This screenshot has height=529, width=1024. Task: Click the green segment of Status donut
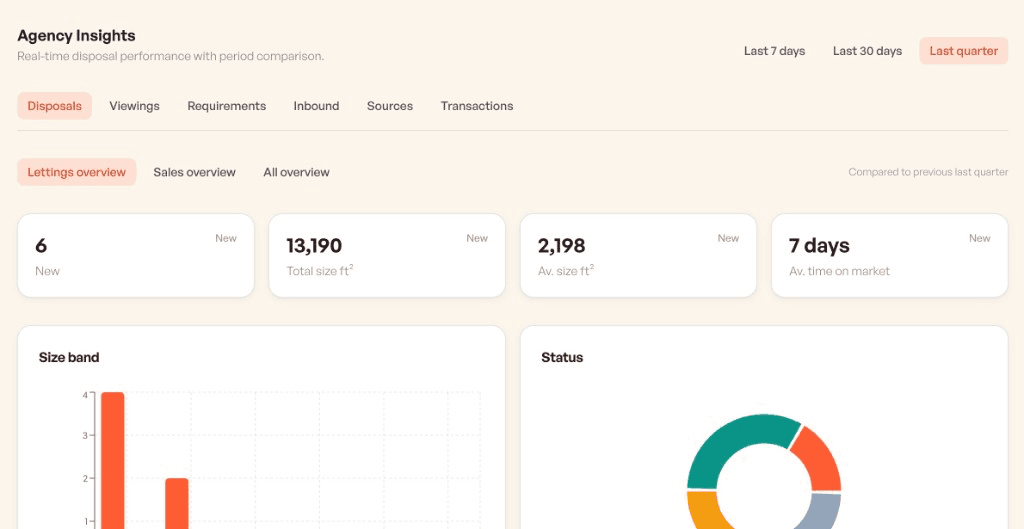point(738,444)
